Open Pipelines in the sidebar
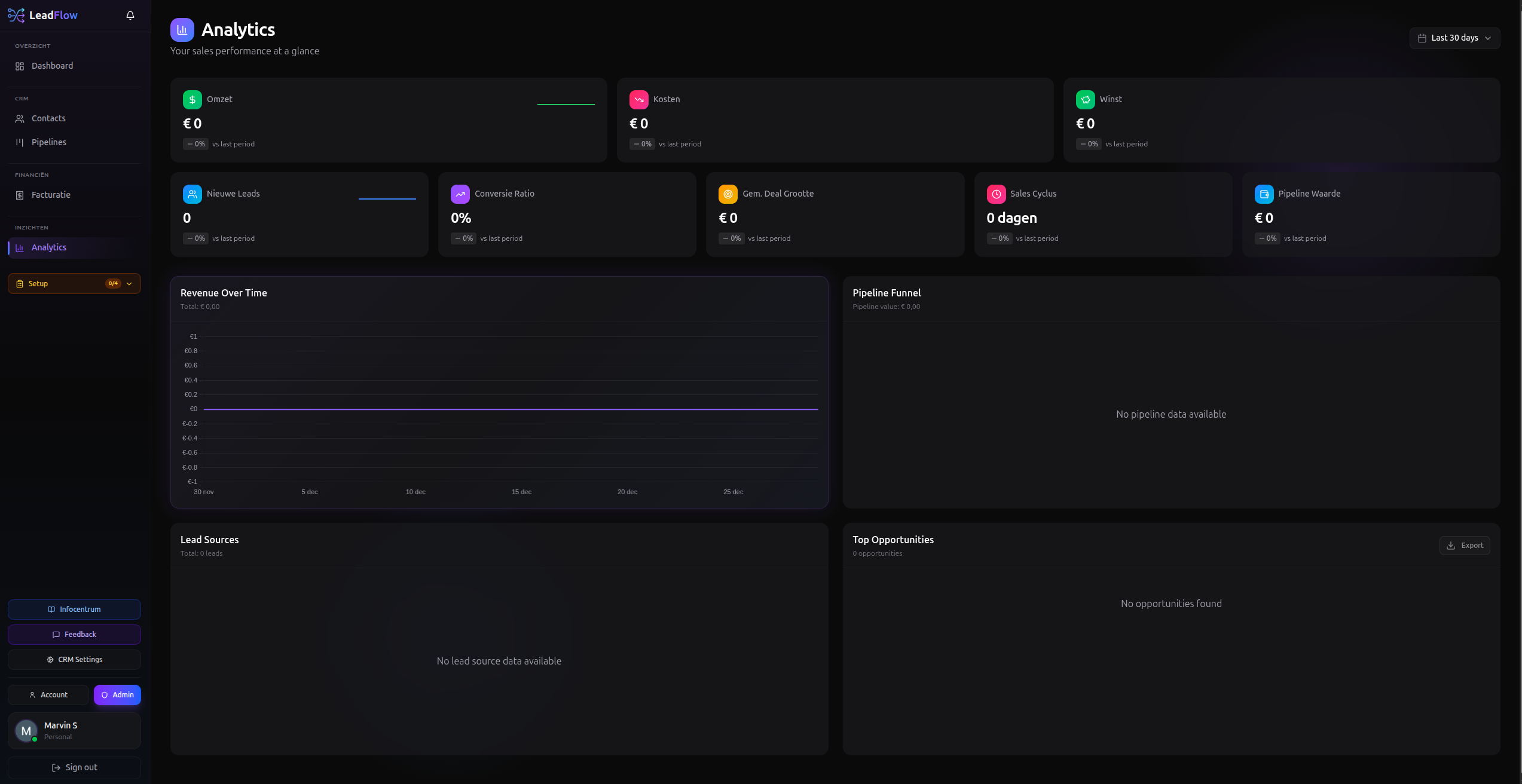 [x=48, y=142]
